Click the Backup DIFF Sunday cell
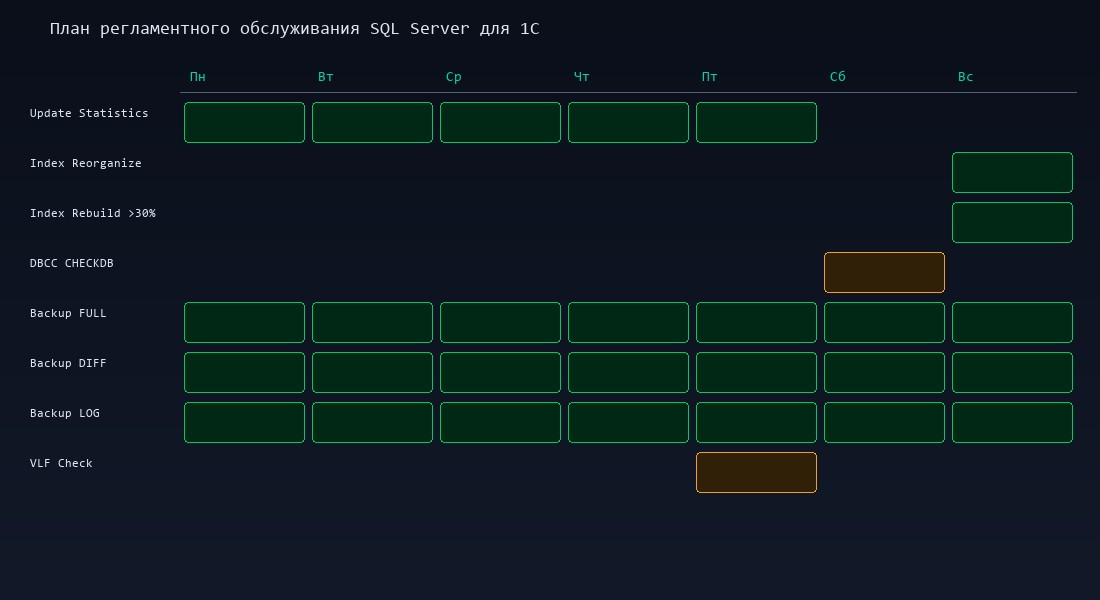Image resolution: width=1100 pixels, height=600 pixels. click(x=1012, y=372)
